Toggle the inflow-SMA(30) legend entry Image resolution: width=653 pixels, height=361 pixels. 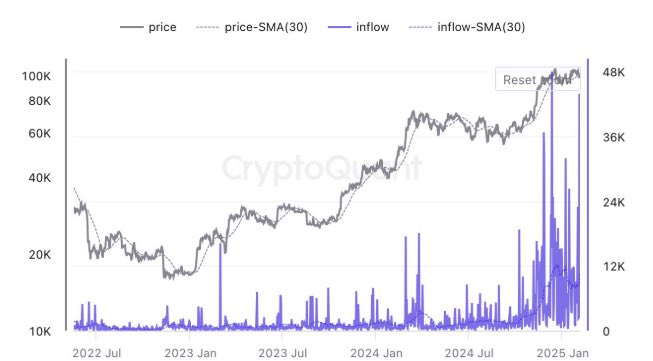click(x=467, y=27)
